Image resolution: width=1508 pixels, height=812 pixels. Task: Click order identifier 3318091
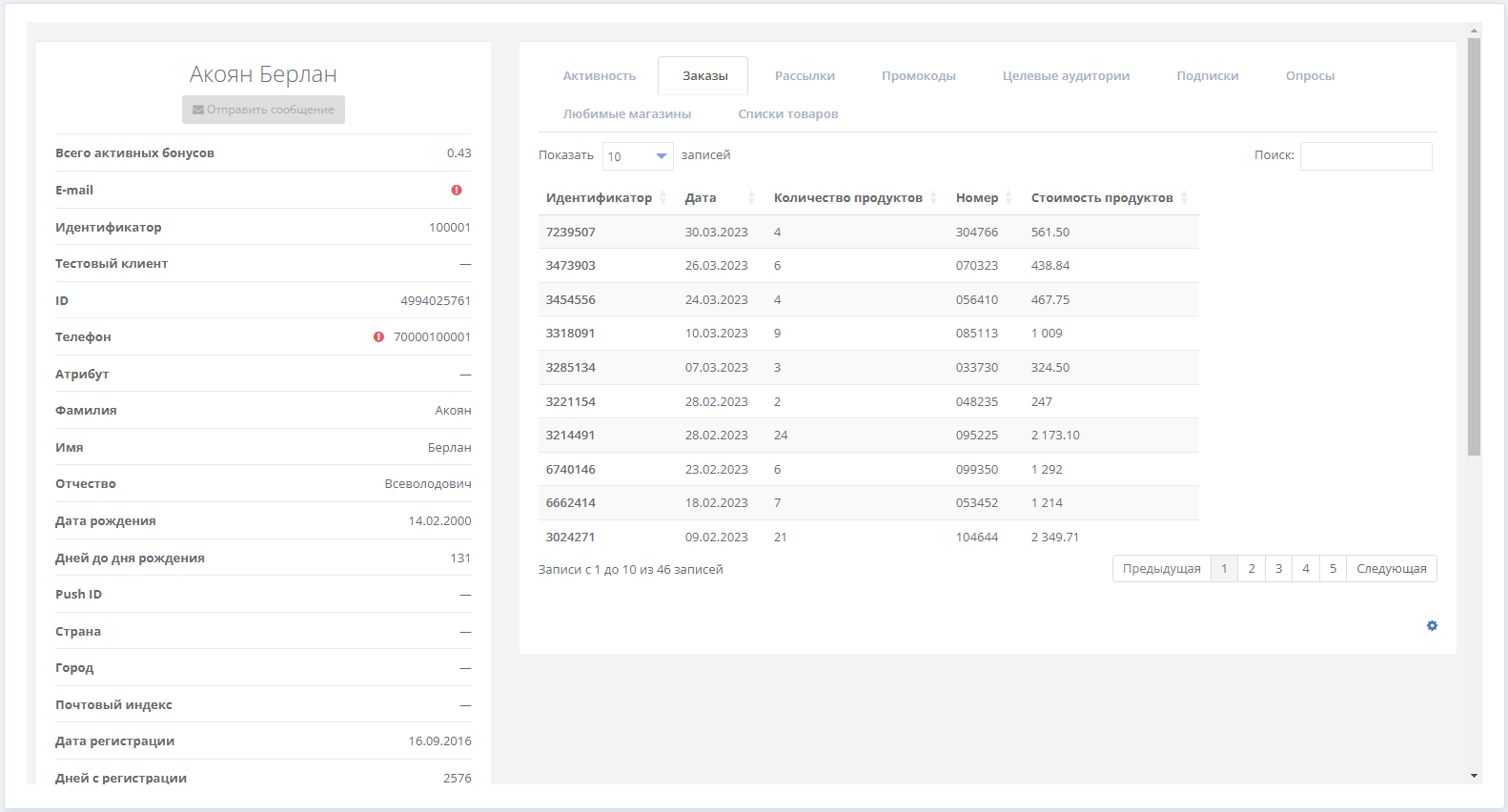pyautogui.click(x=570, y=334)
